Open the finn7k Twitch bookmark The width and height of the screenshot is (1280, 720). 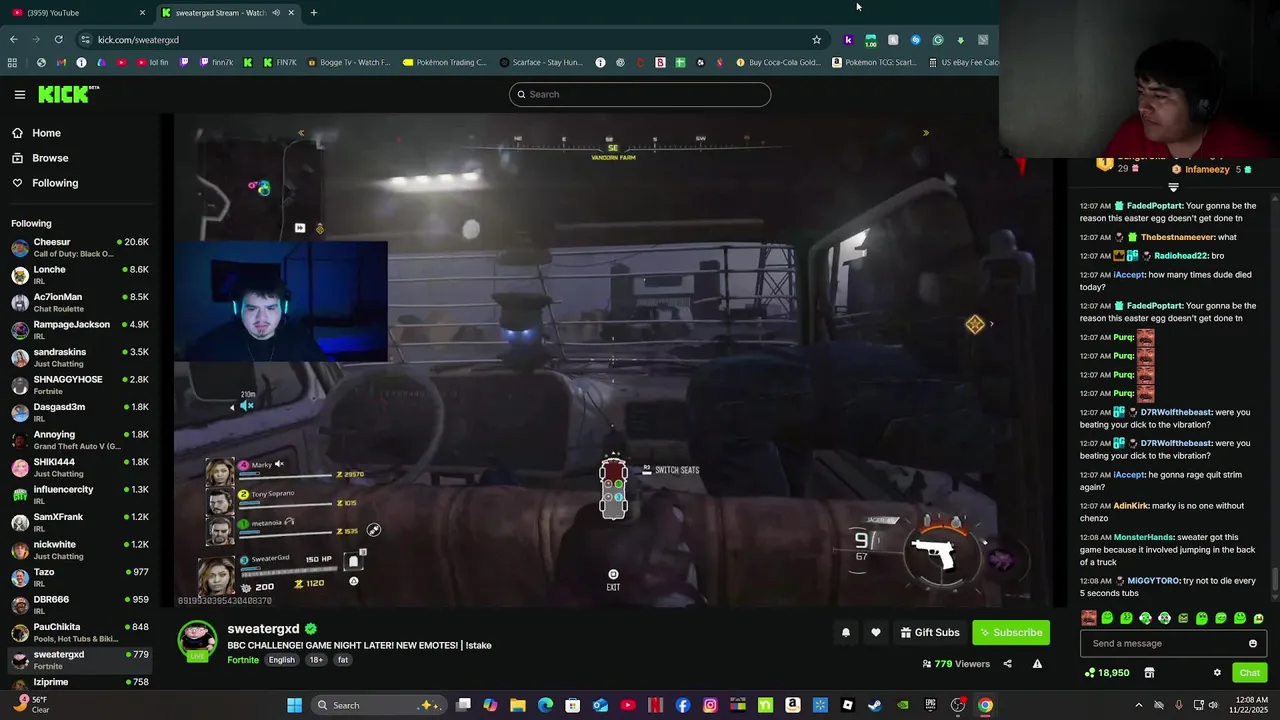pos(216,62)
